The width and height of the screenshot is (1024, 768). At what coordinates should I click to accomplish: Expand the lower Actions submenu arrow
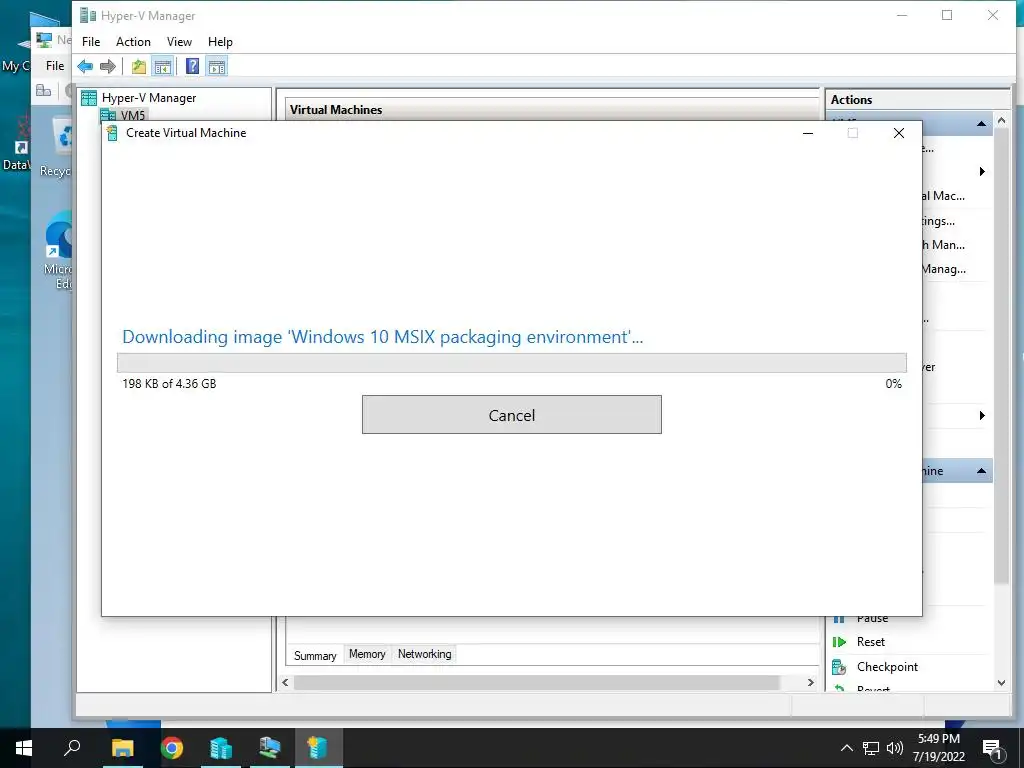982,415
